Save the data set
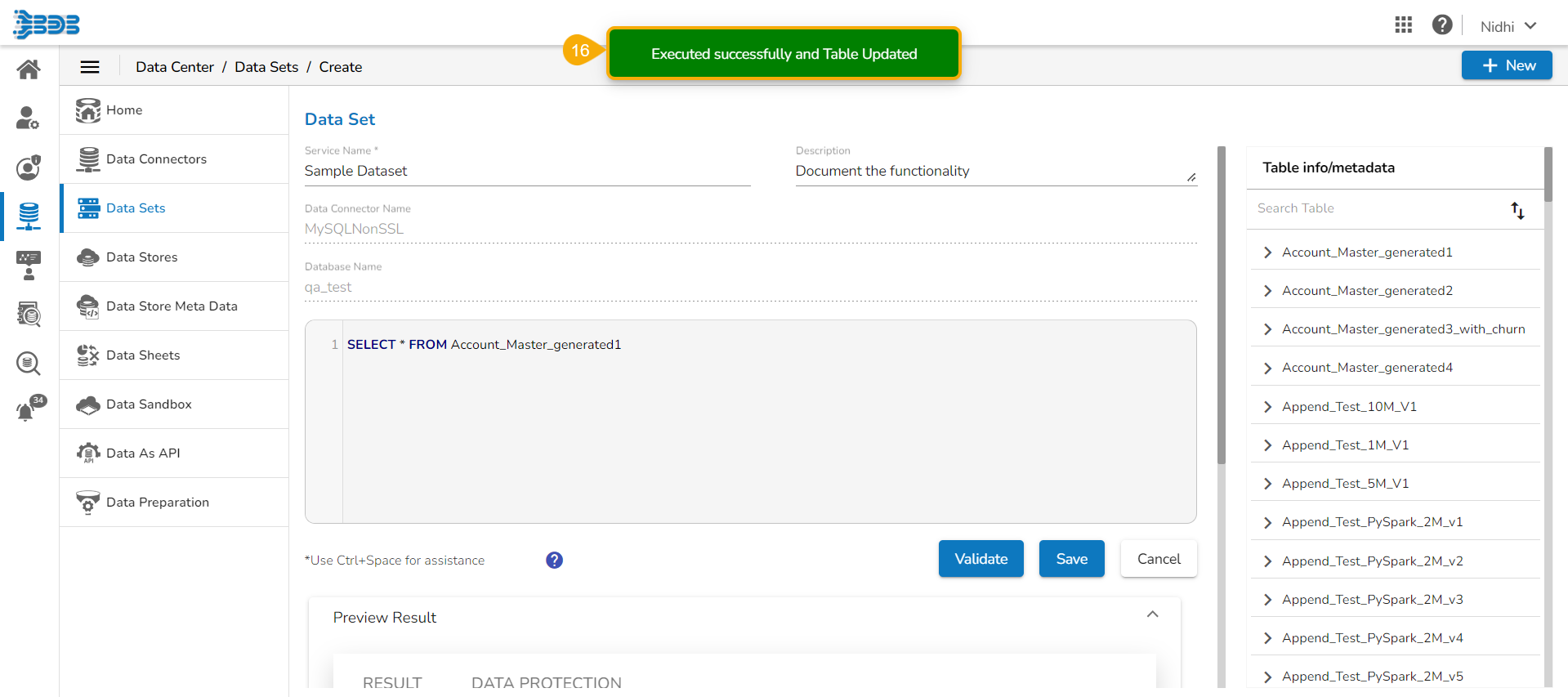1568x697 pixels. 1072,559
